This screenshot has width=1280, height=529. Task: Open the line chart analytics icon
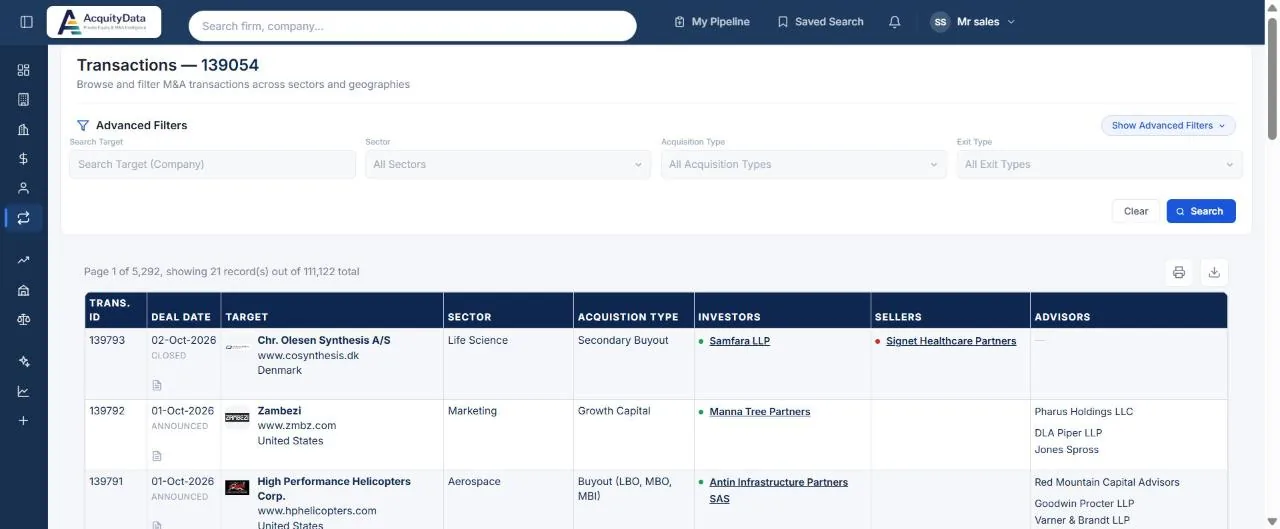point(24,391)
